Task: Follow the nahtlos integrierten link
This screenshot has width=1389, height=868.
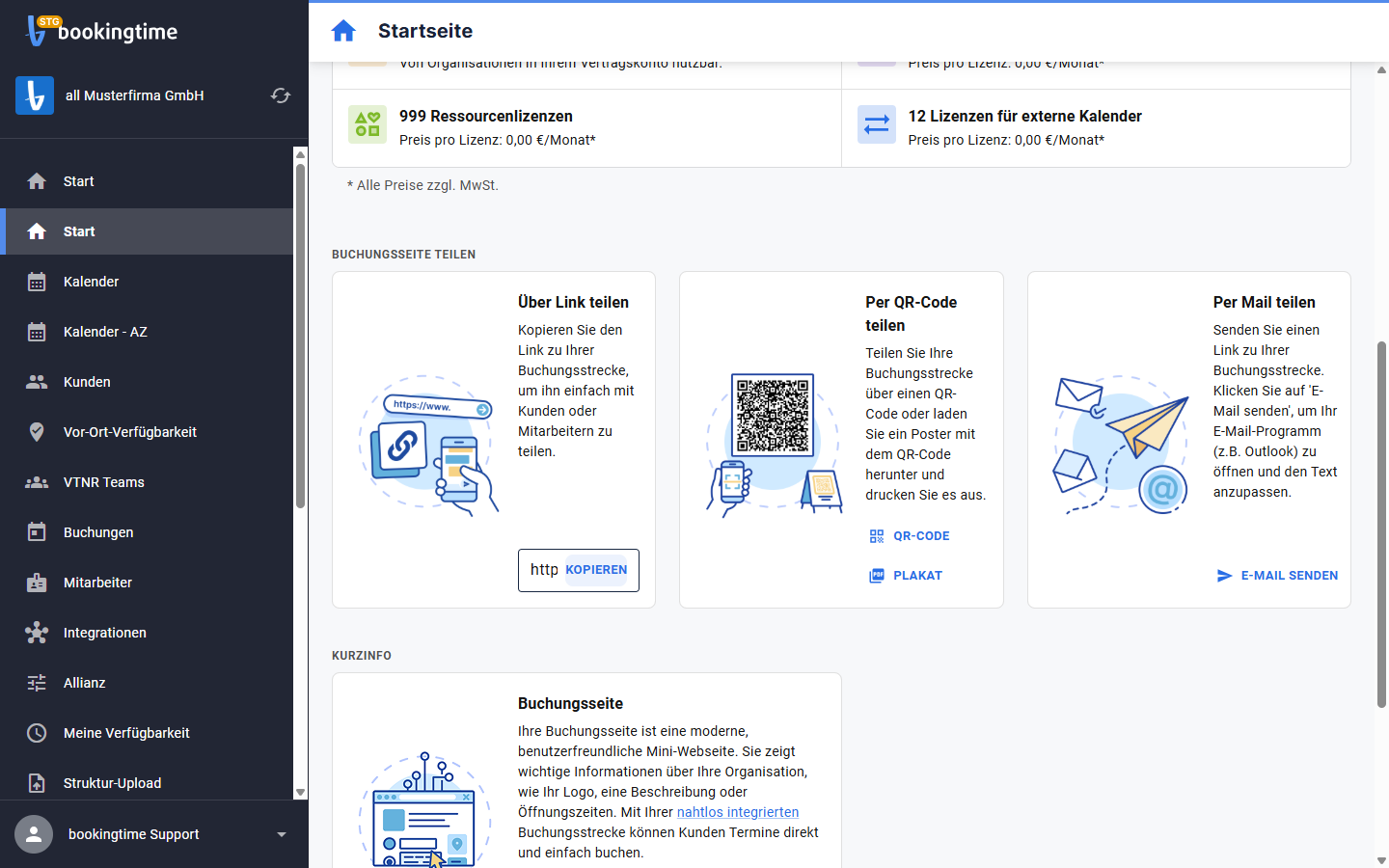Action: pos(738,812)
